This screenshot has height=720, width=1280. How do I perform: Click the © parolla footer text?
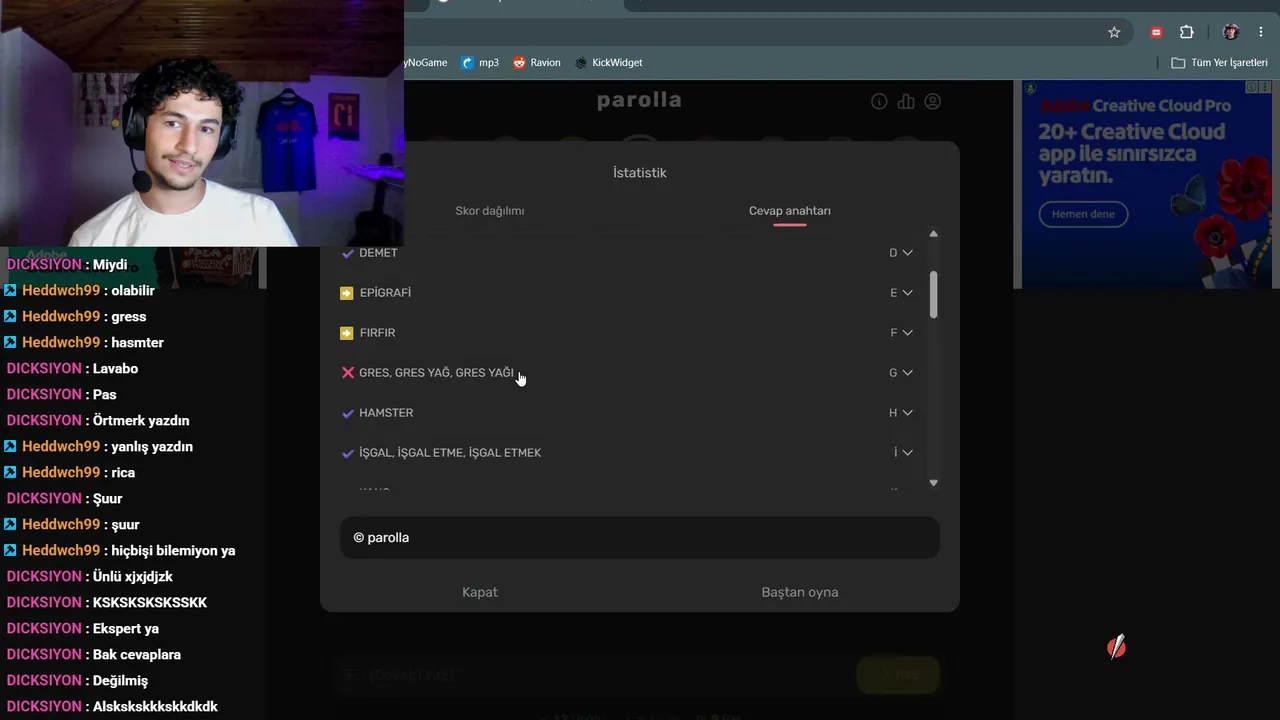[381, 538]
